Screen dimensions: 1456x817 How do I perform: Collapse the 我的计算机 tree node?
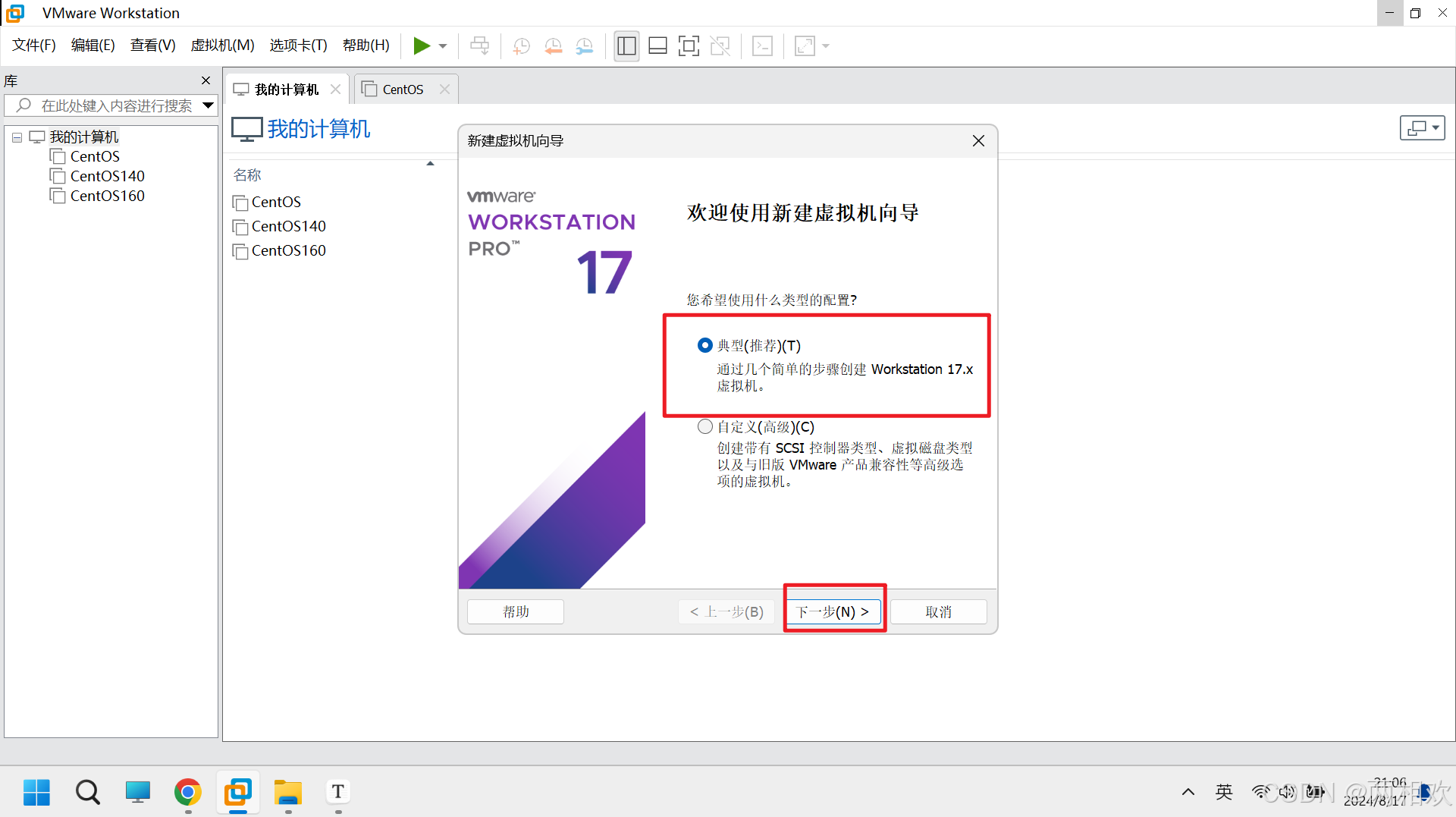pos(17,137)
